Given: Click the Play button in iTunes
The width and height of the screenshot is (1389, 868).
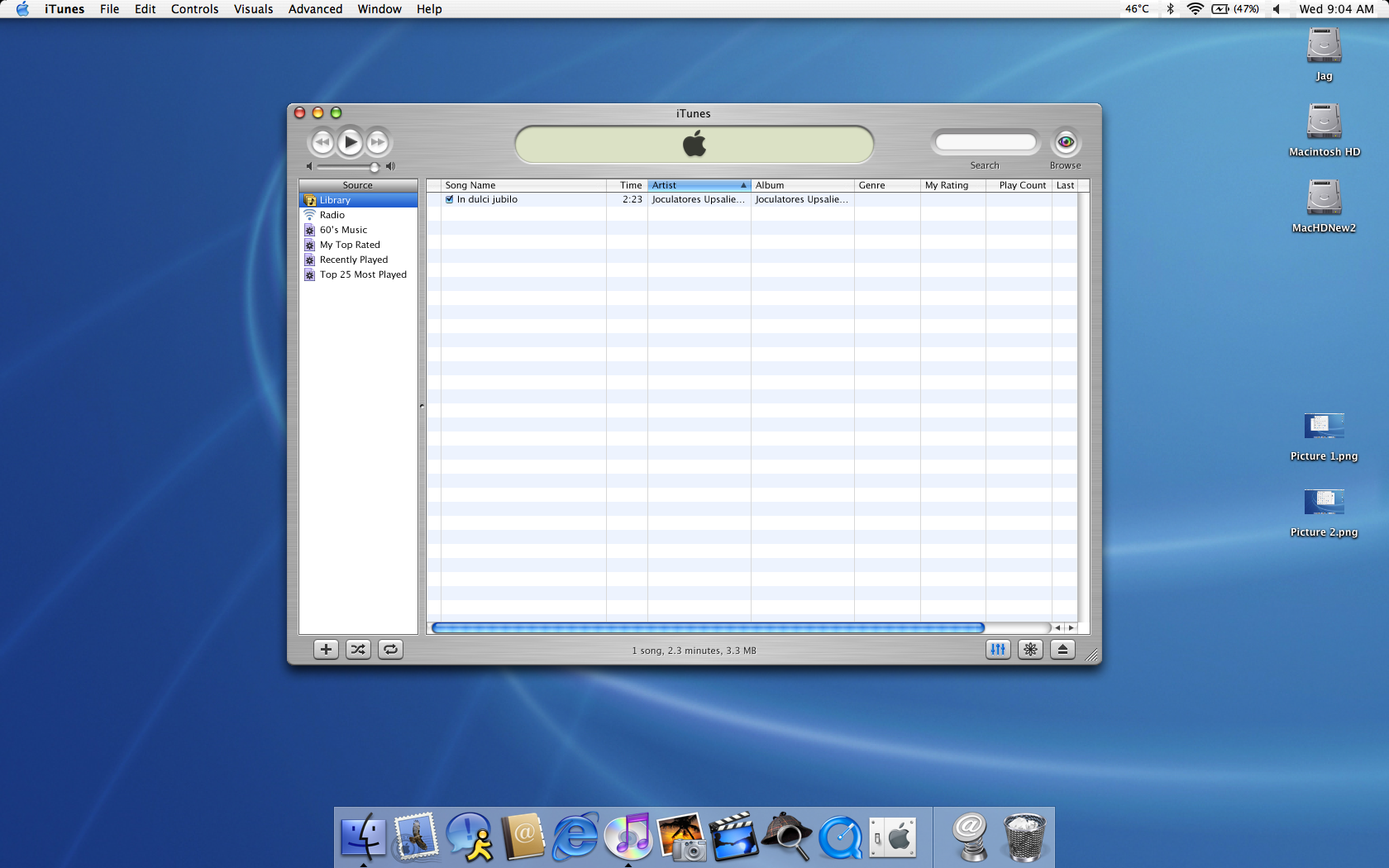Looking at the screenshot, I should click(351, 142).
